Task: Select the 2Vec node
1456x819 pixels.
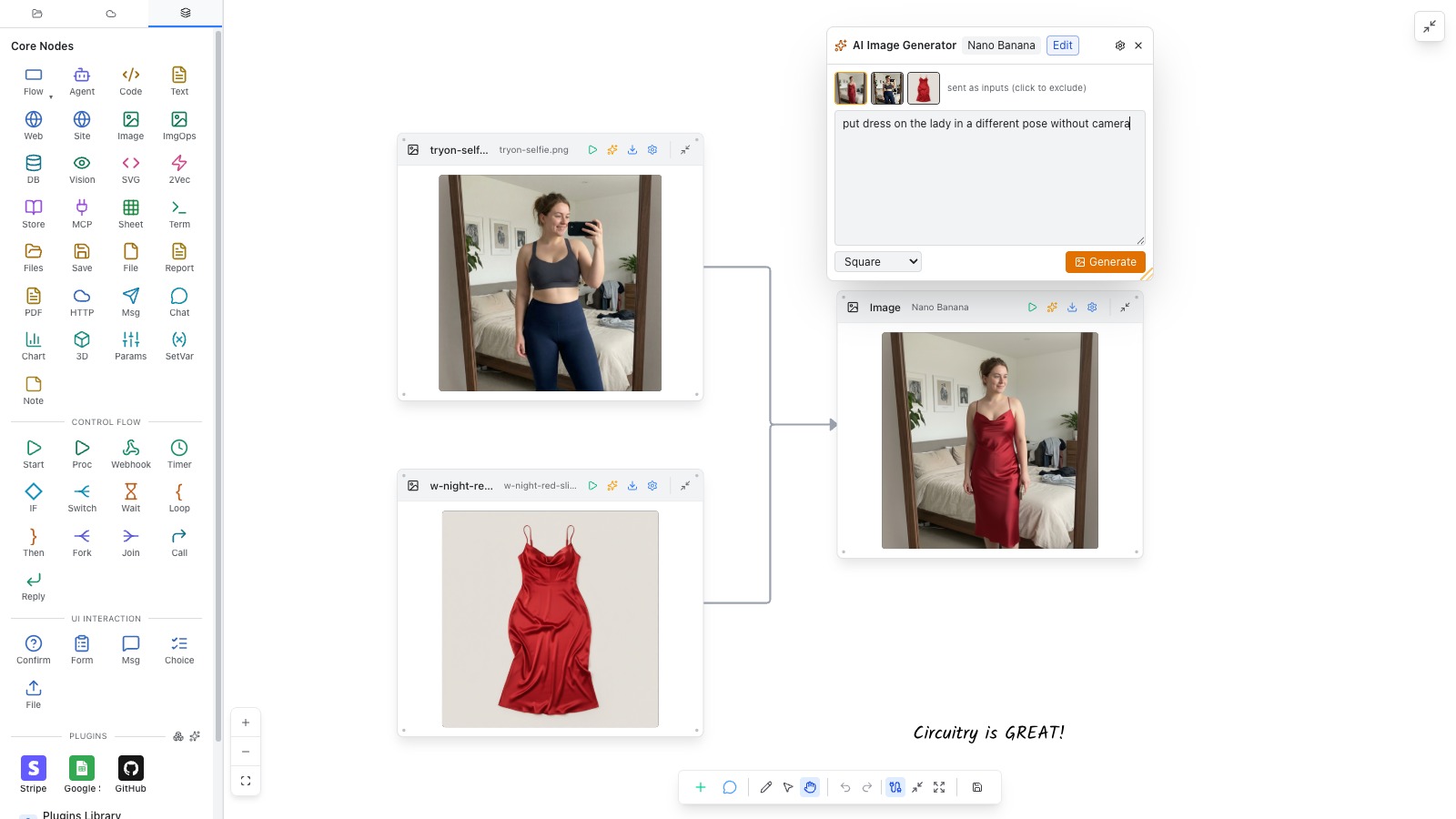Action: (179, 169)
